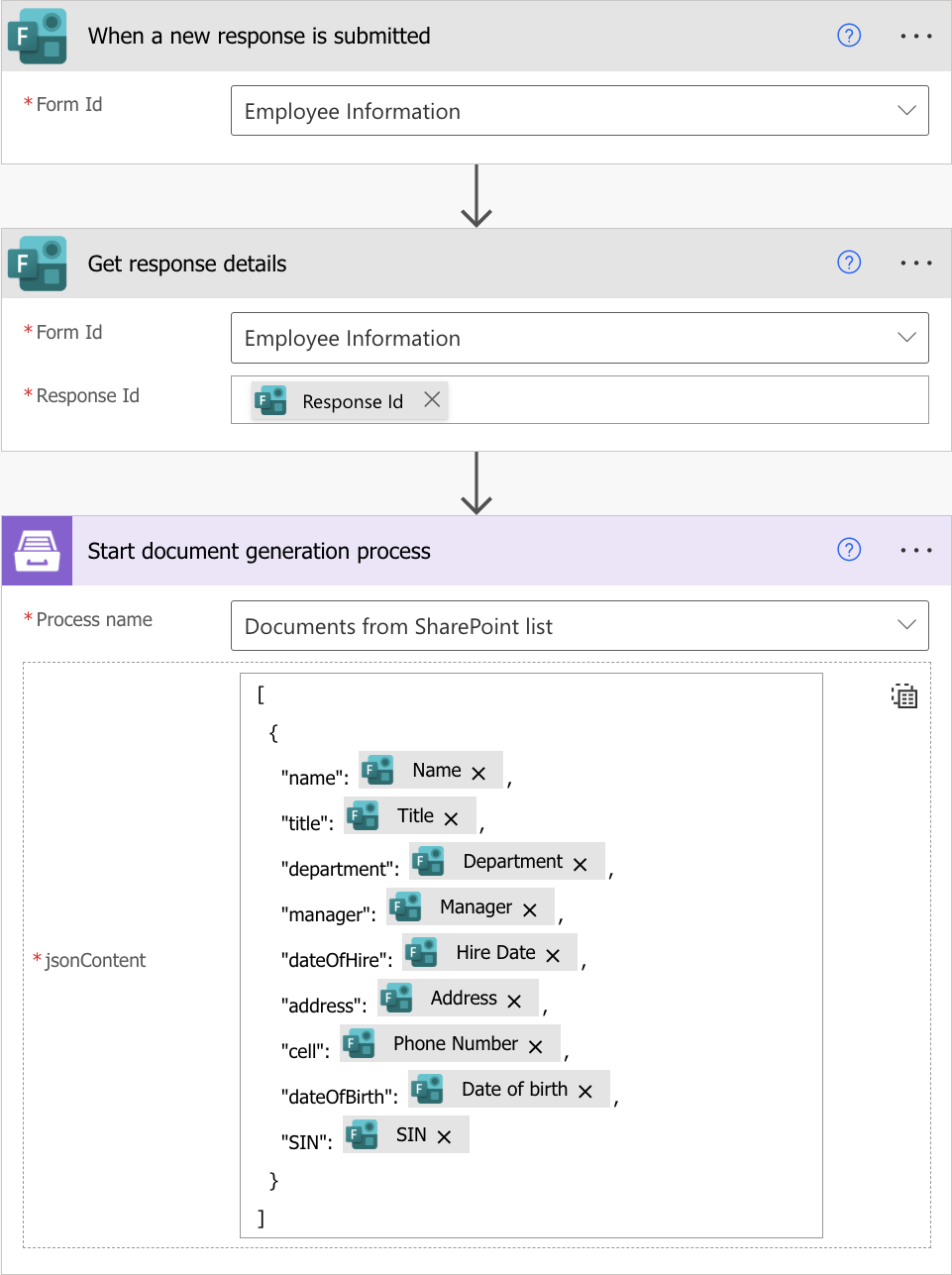Switch jsonContent to array input mode icon
The image size is (952, 1275).
tap(903, 695)
